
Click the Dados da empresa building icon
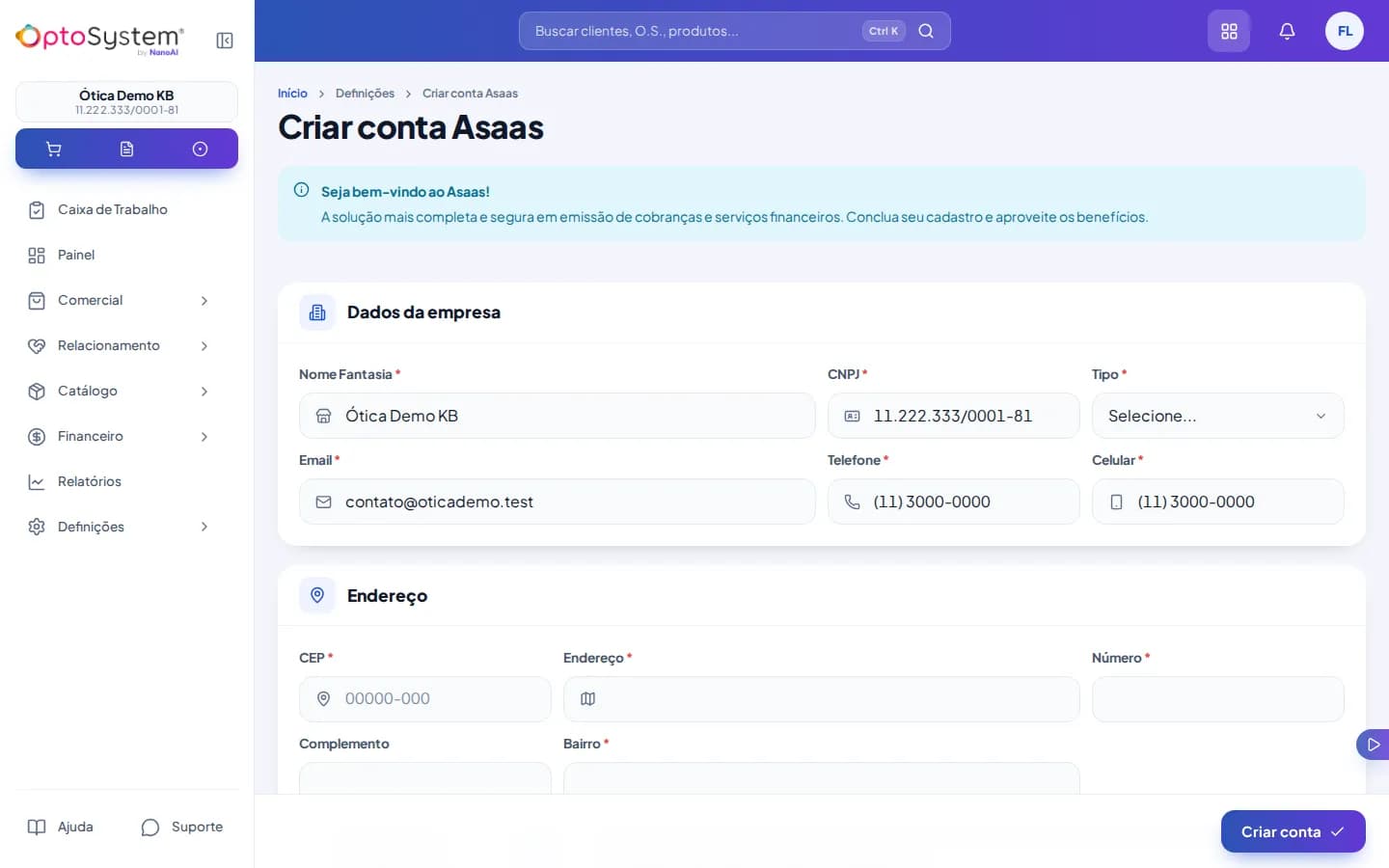click(317, 312)
